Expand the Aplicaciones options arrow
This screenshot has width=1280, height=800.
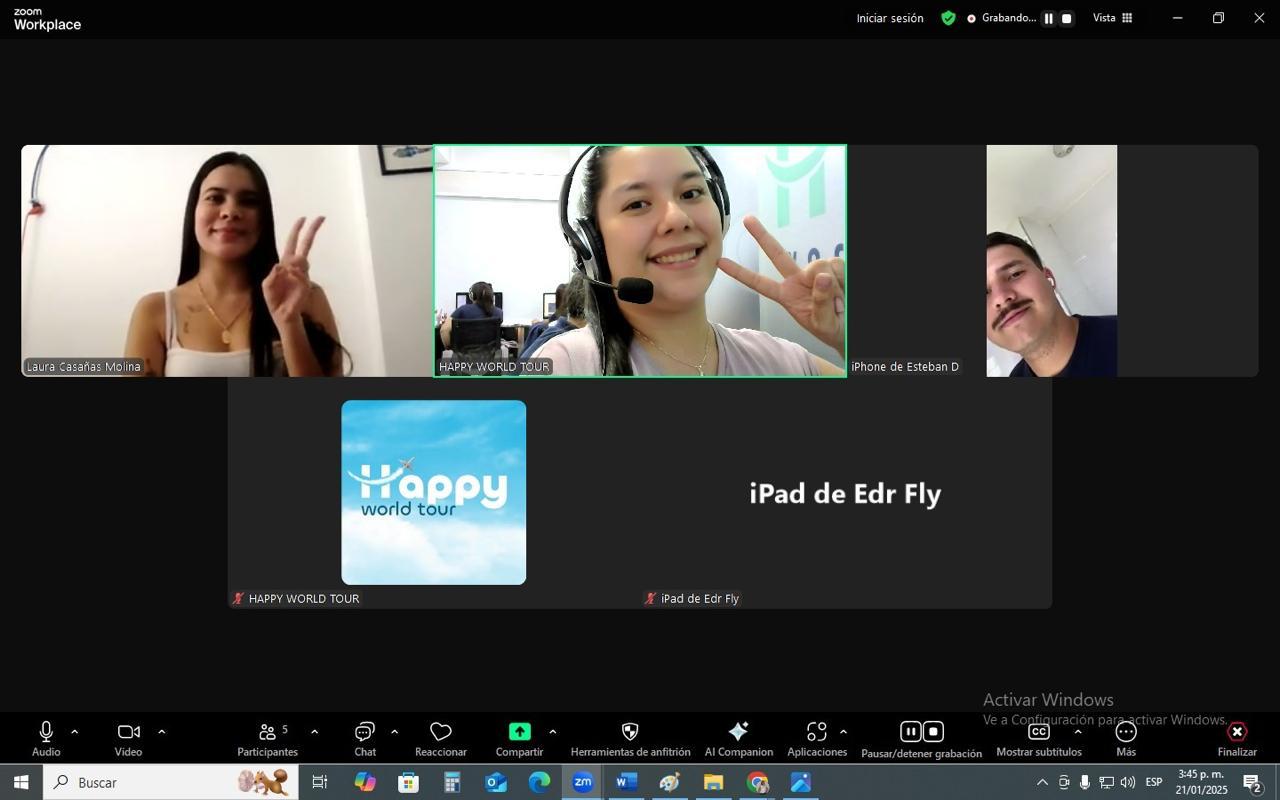click(x=843, y=732)
